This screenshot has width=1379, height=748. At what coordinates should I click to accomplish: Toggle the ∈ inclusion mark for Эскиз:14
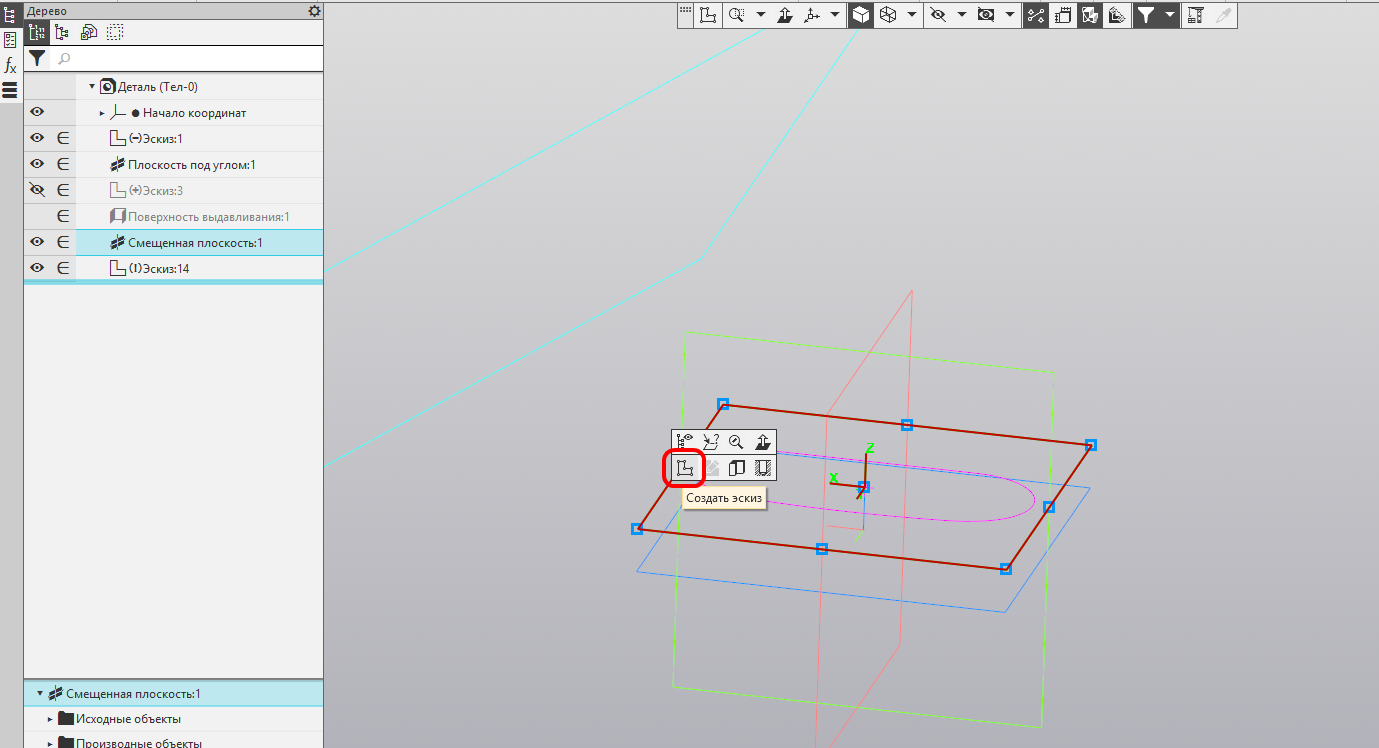(x=62, y=268)
